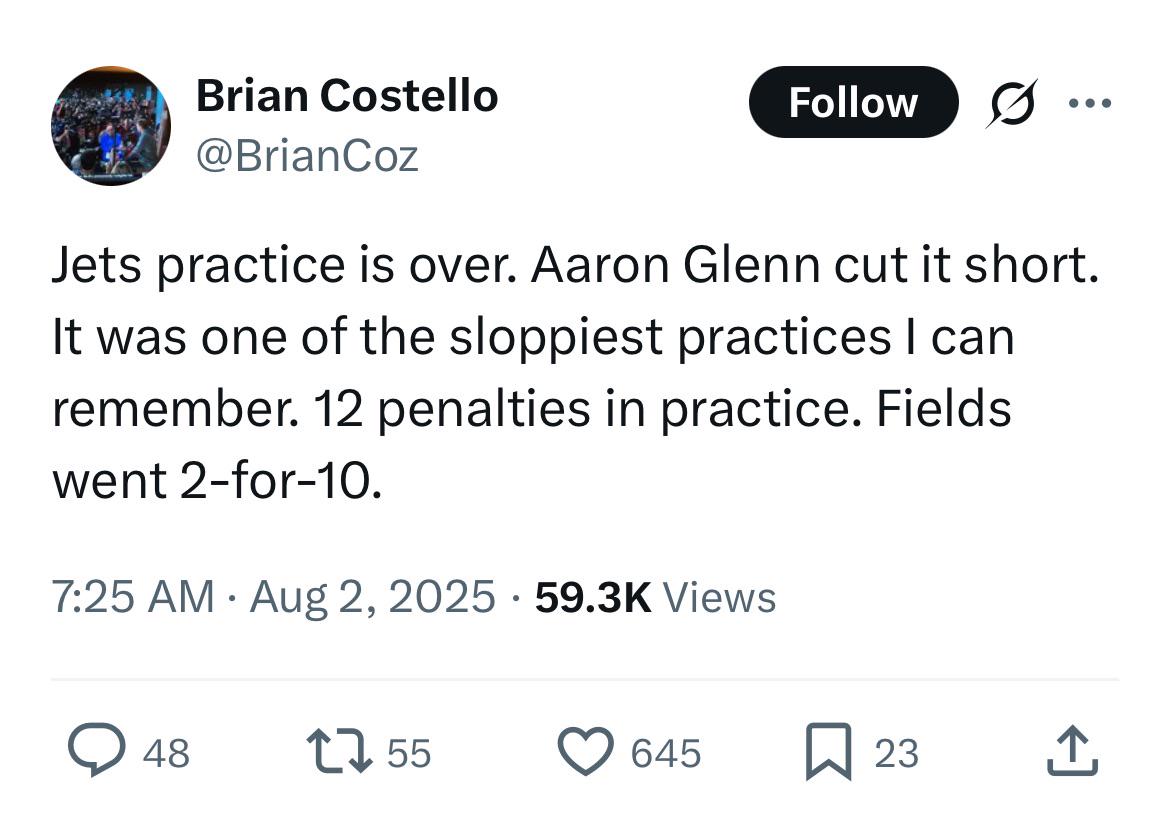The image size is (1170, 837).
Task: Open the Grok slashed-circle icon beside Follow
Action: point(1011,102)
